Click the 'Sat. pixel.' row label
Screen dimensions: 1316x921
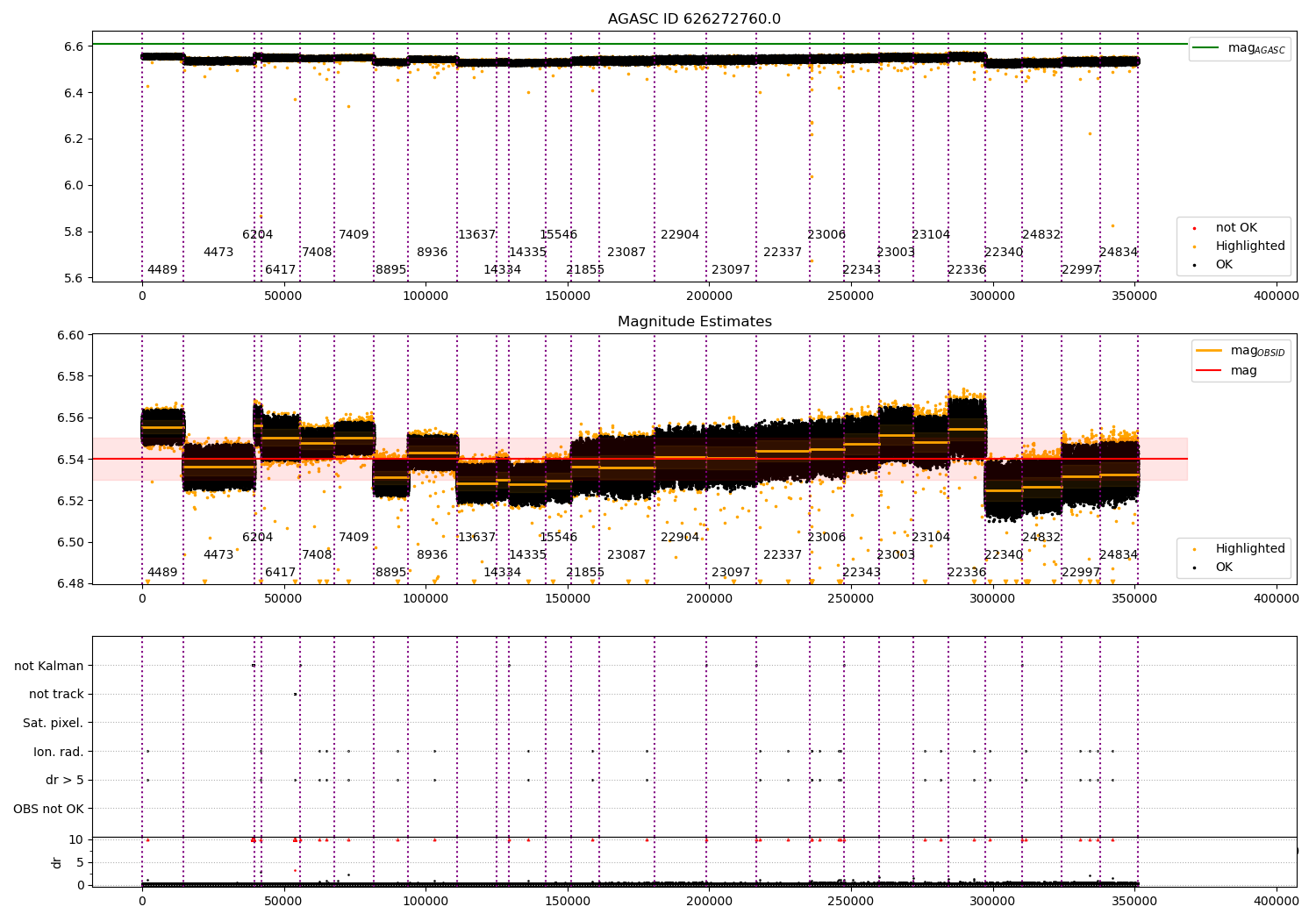tap(54, 724)
